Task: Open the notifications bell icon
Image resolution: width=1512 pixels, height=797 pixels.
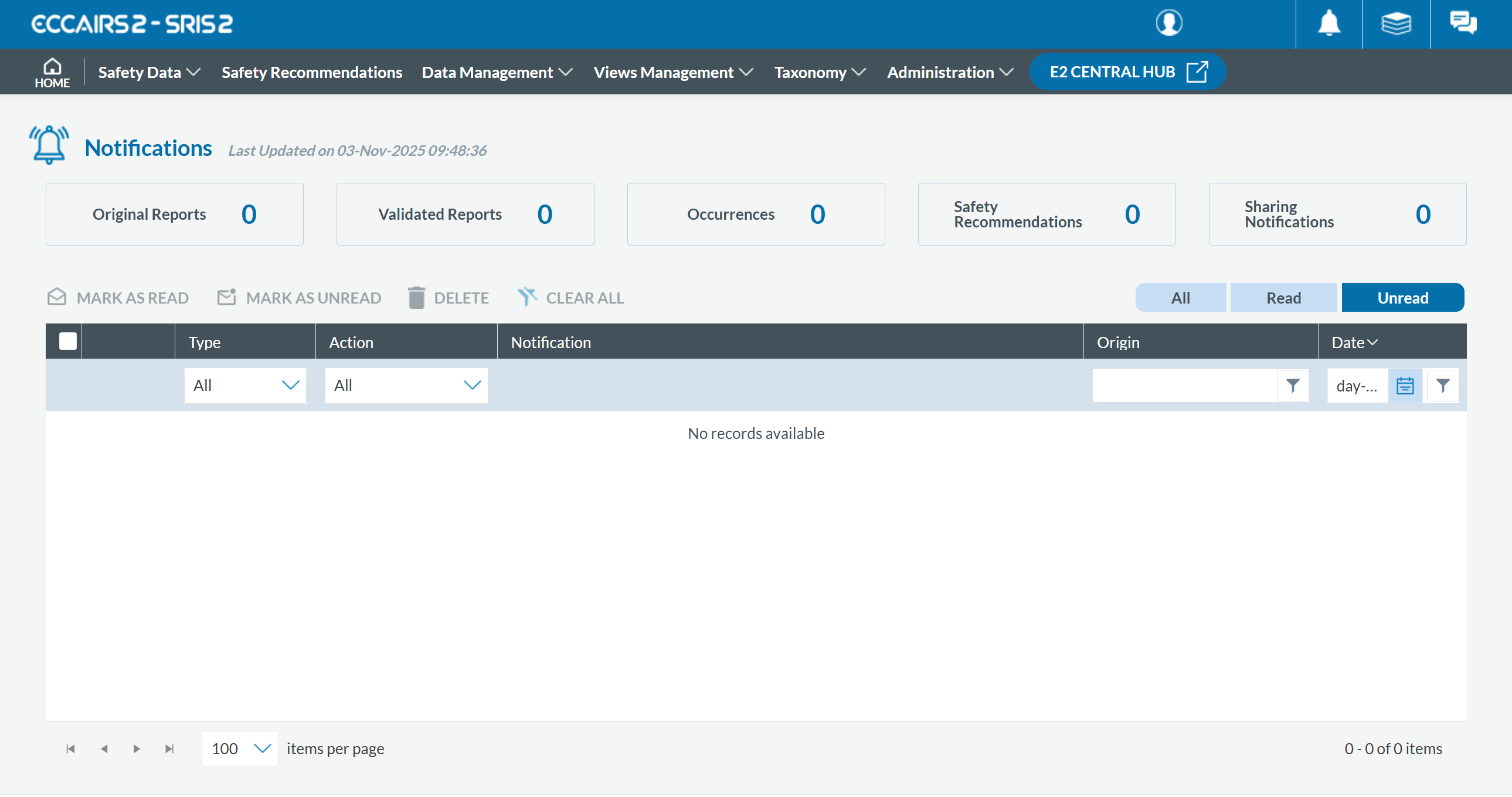Action: click(x=1329, y=23)
